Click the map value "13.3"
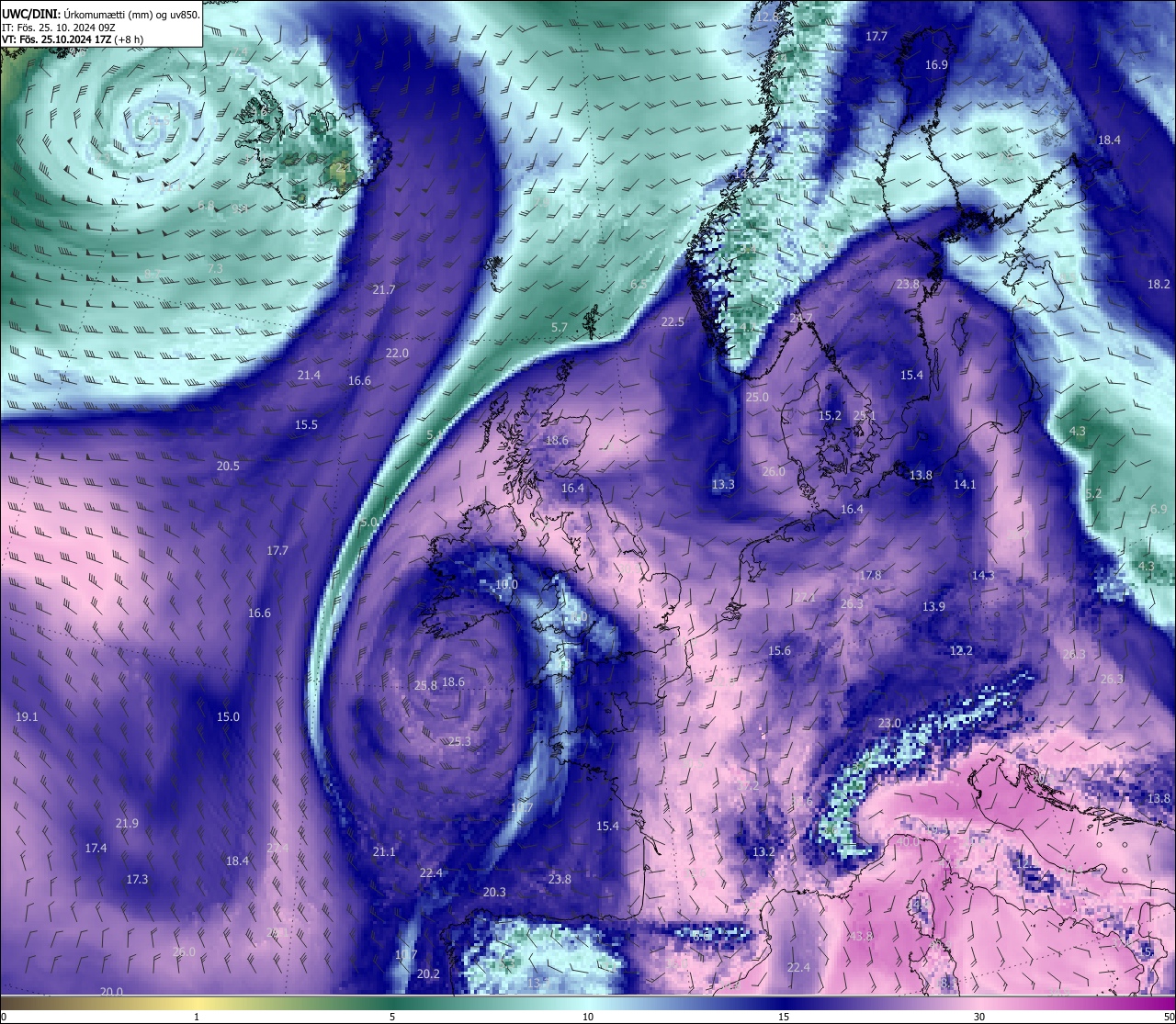Screen dimensions: 1176x1024 coord(723,484)
